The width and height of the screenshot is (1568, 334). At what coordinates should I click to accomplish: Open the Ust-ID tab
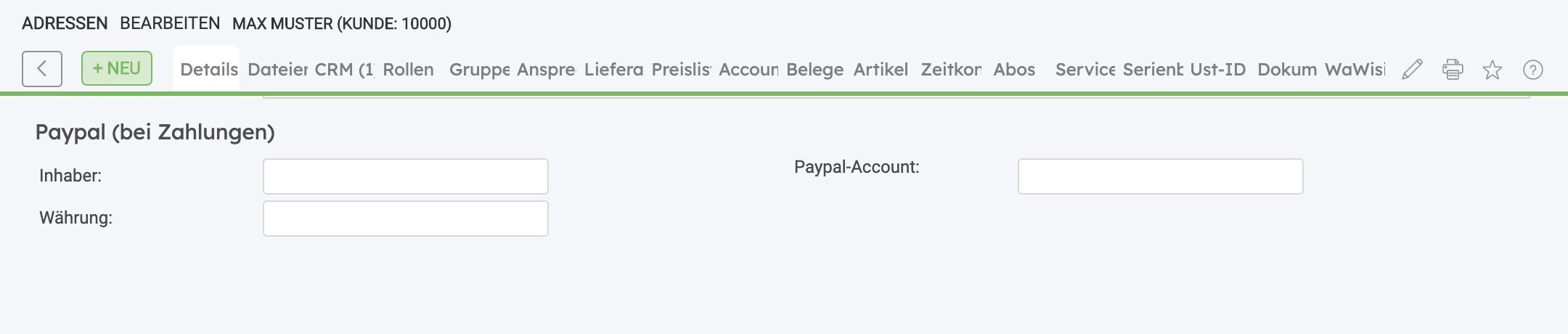tap(1217, 70)
